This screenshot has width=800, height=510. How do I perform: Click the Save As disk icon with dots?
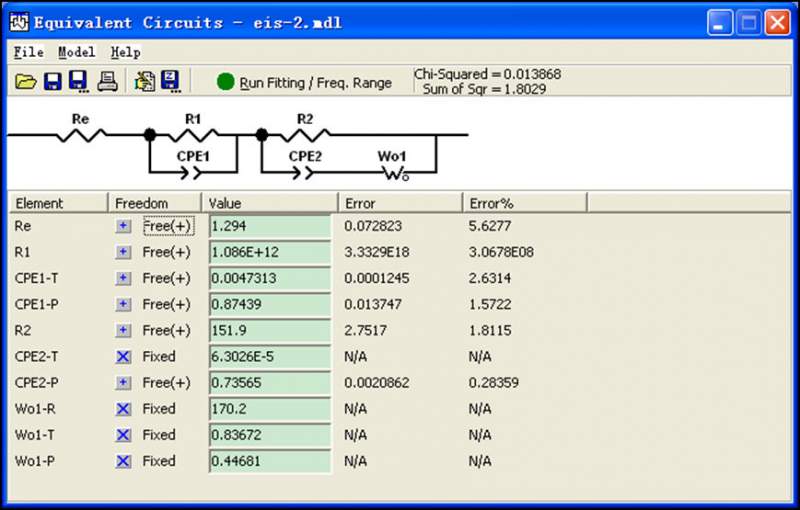(x=79, y=82)
